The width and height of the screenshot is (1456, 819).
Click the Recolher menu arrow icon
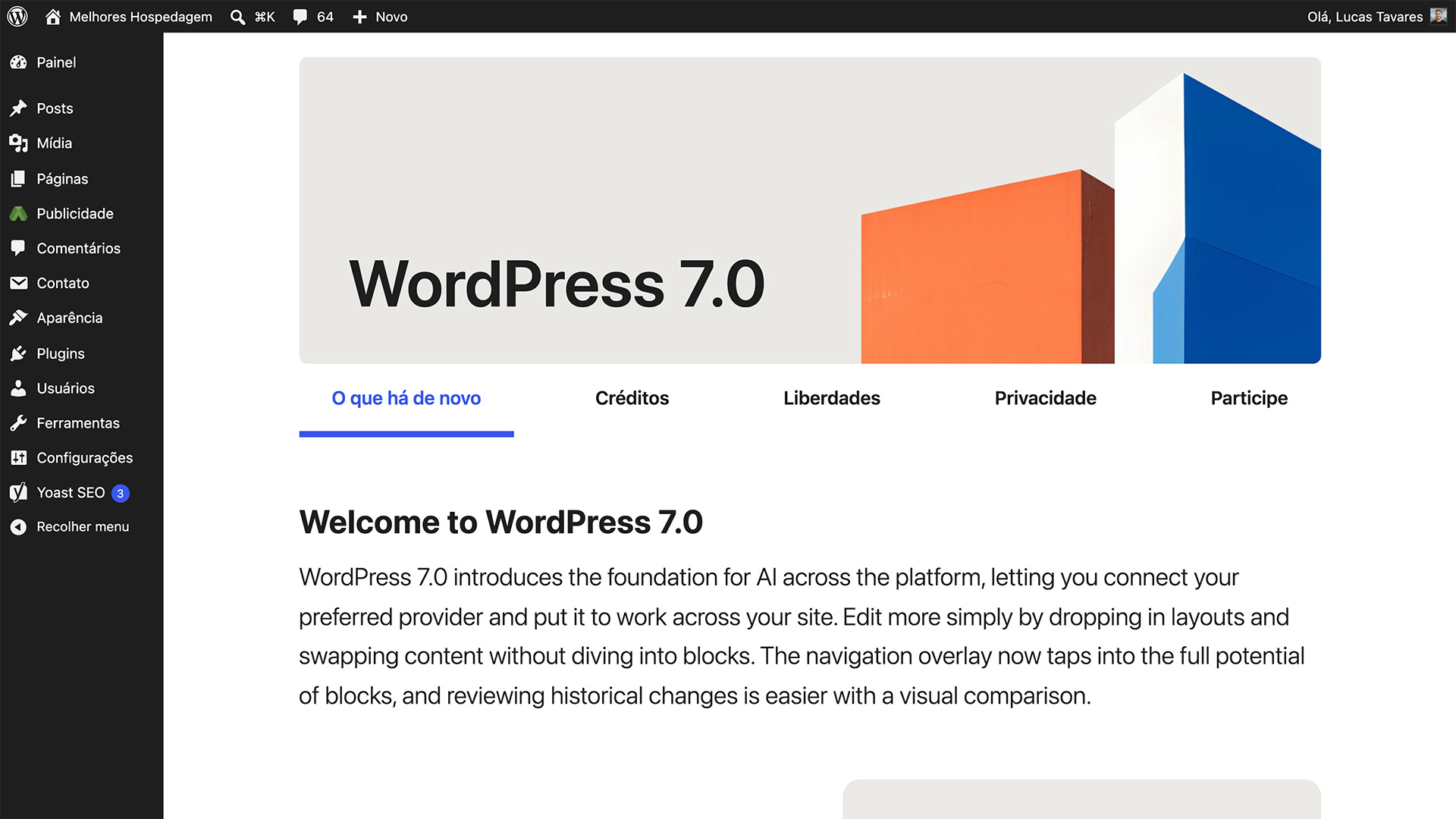click(19, 527)
